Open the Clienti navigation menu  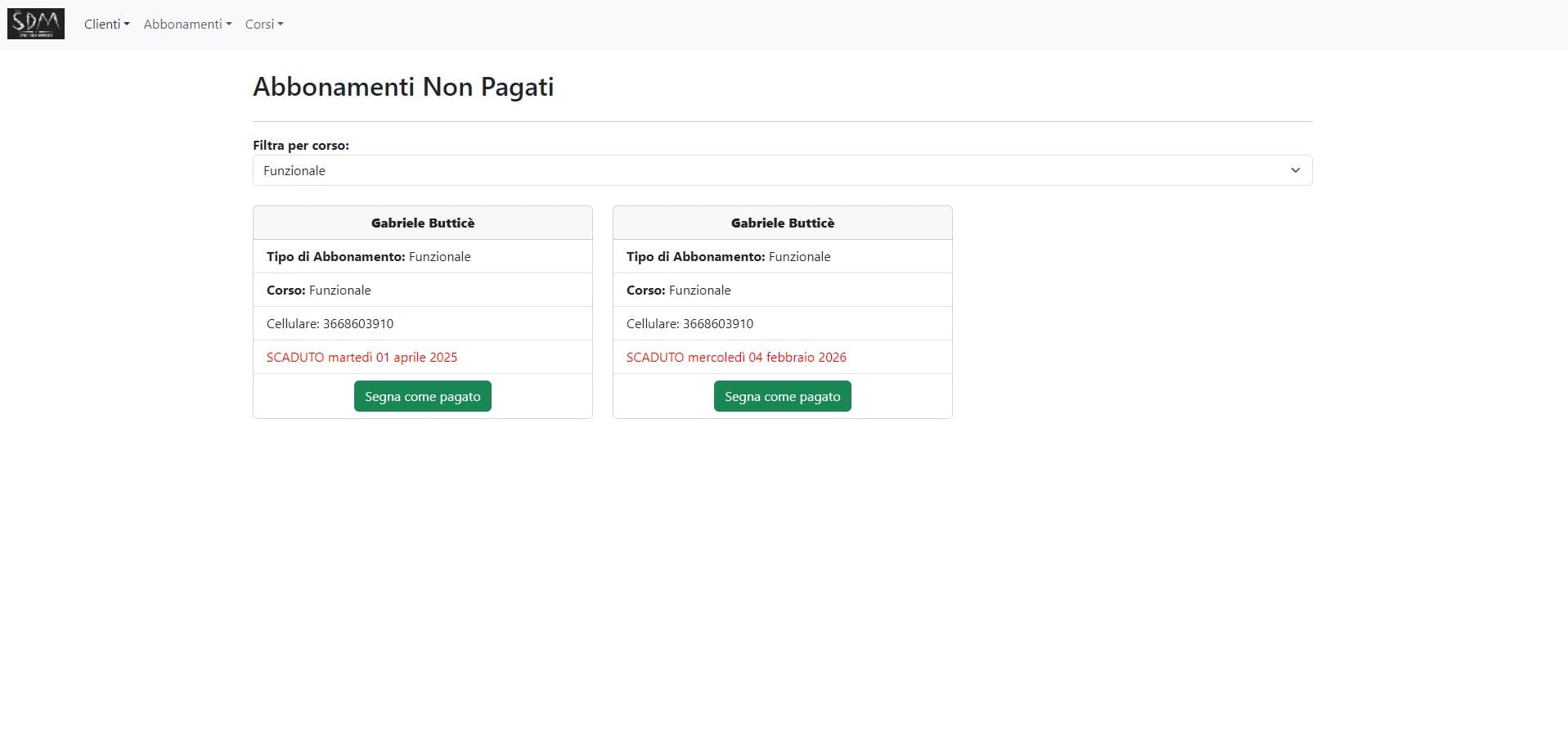click(x=106, y=24)
